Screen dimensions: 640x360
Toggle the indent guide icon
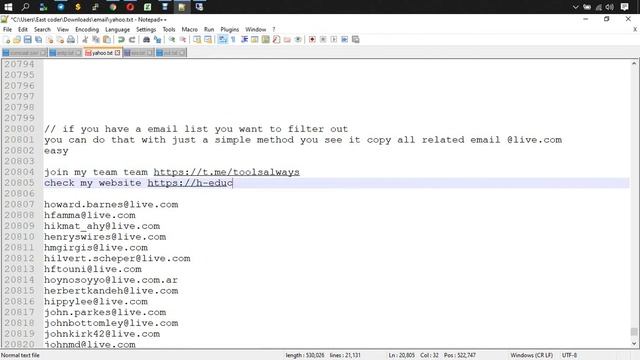244,40
